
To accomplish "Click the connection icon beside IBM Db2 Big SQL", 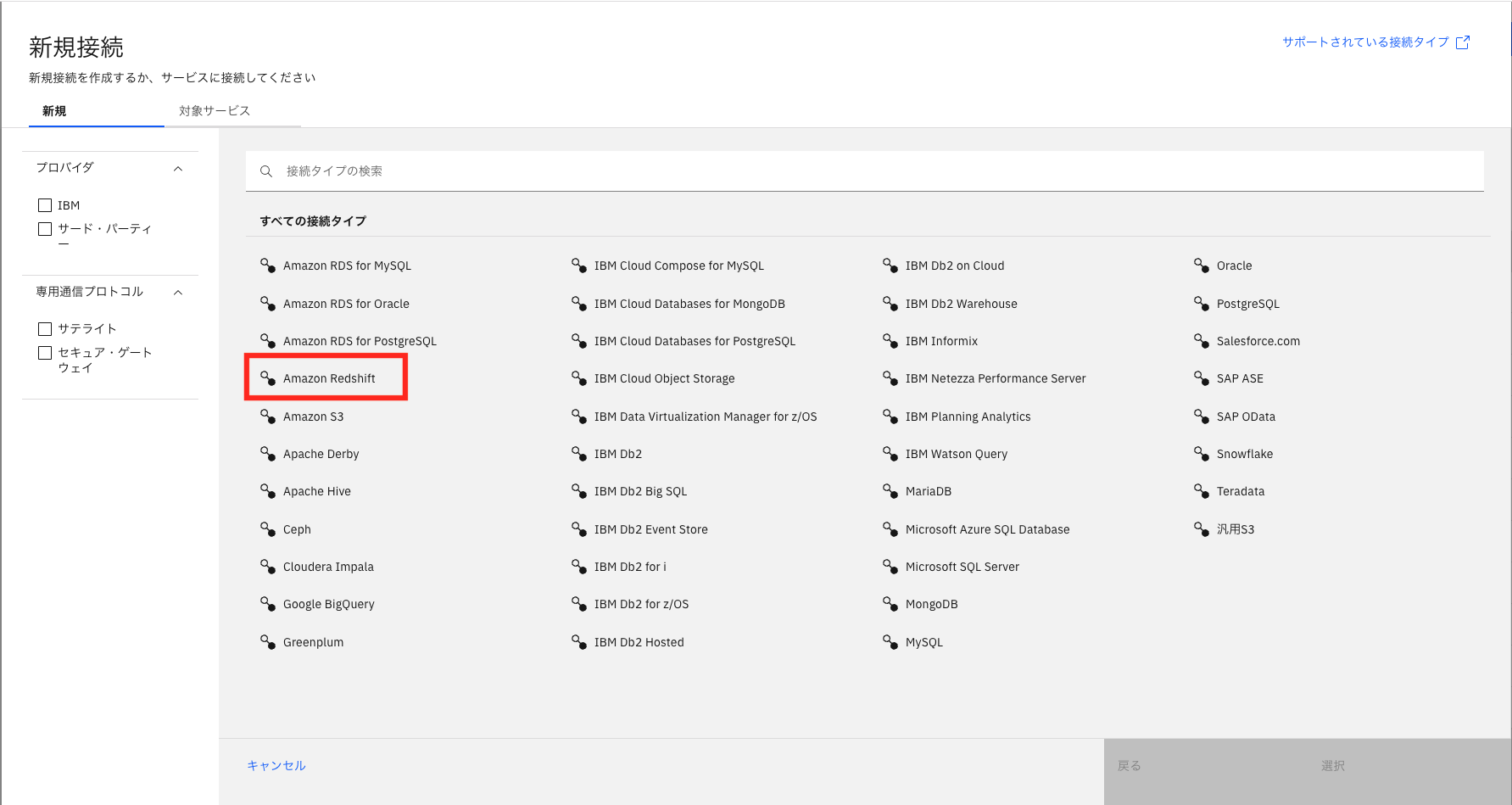I will (x=579, y=491).
